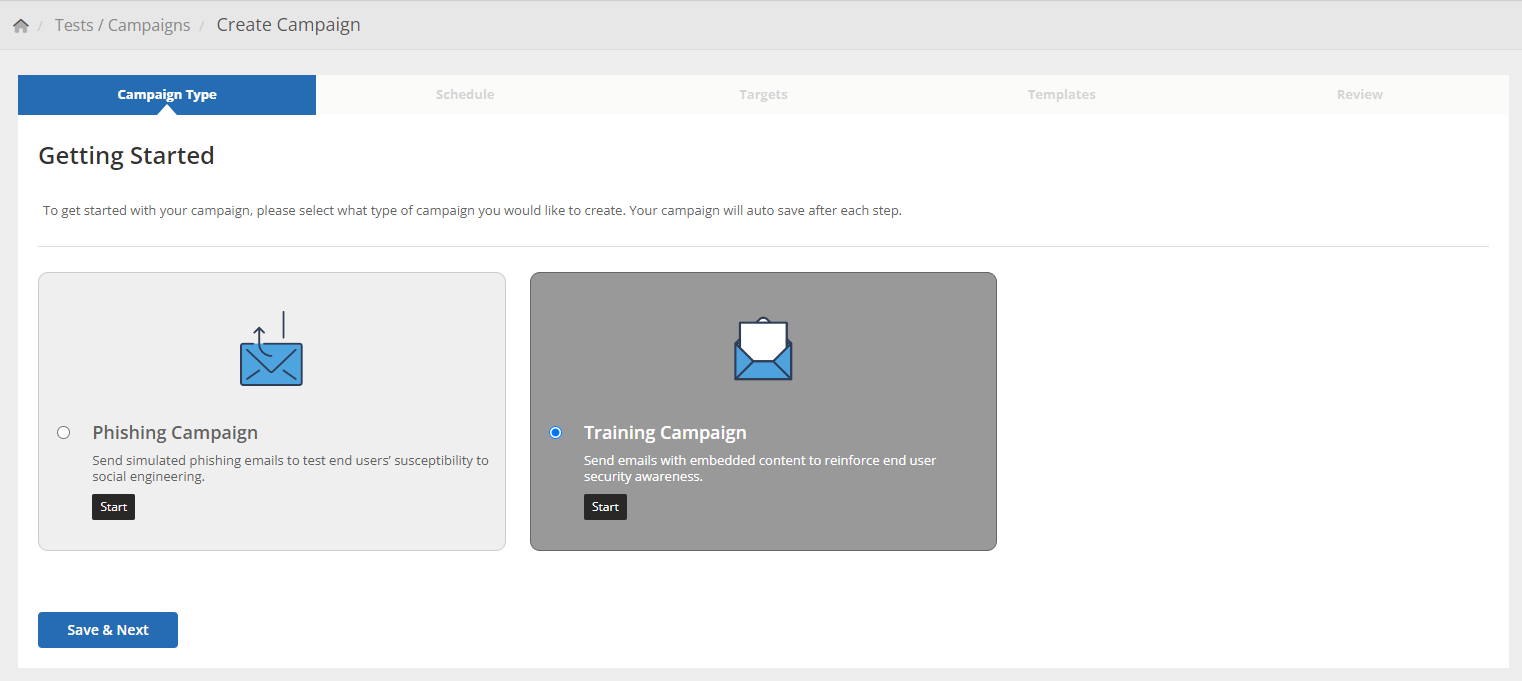
Task: Switch to the Templates step tab
Action: tap(1062, 95)
